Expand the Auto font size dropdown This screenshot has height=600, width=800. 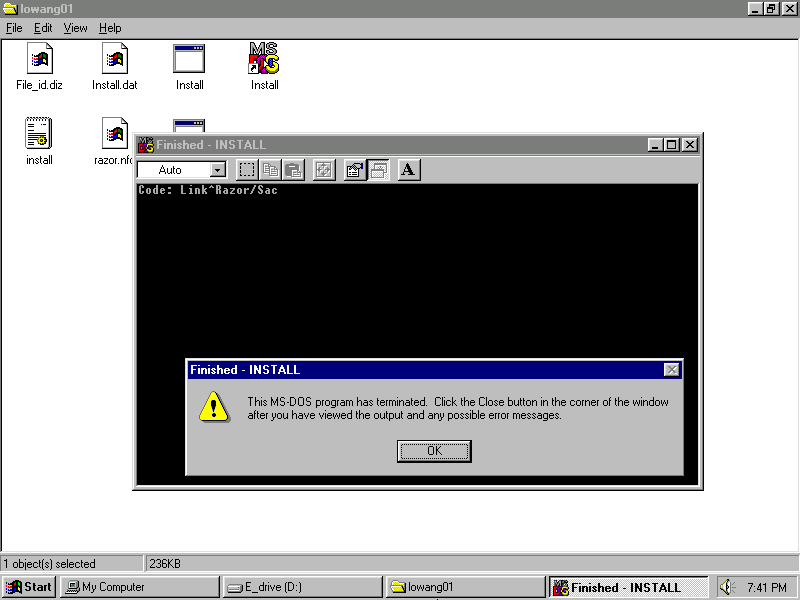tap(218, 170)
